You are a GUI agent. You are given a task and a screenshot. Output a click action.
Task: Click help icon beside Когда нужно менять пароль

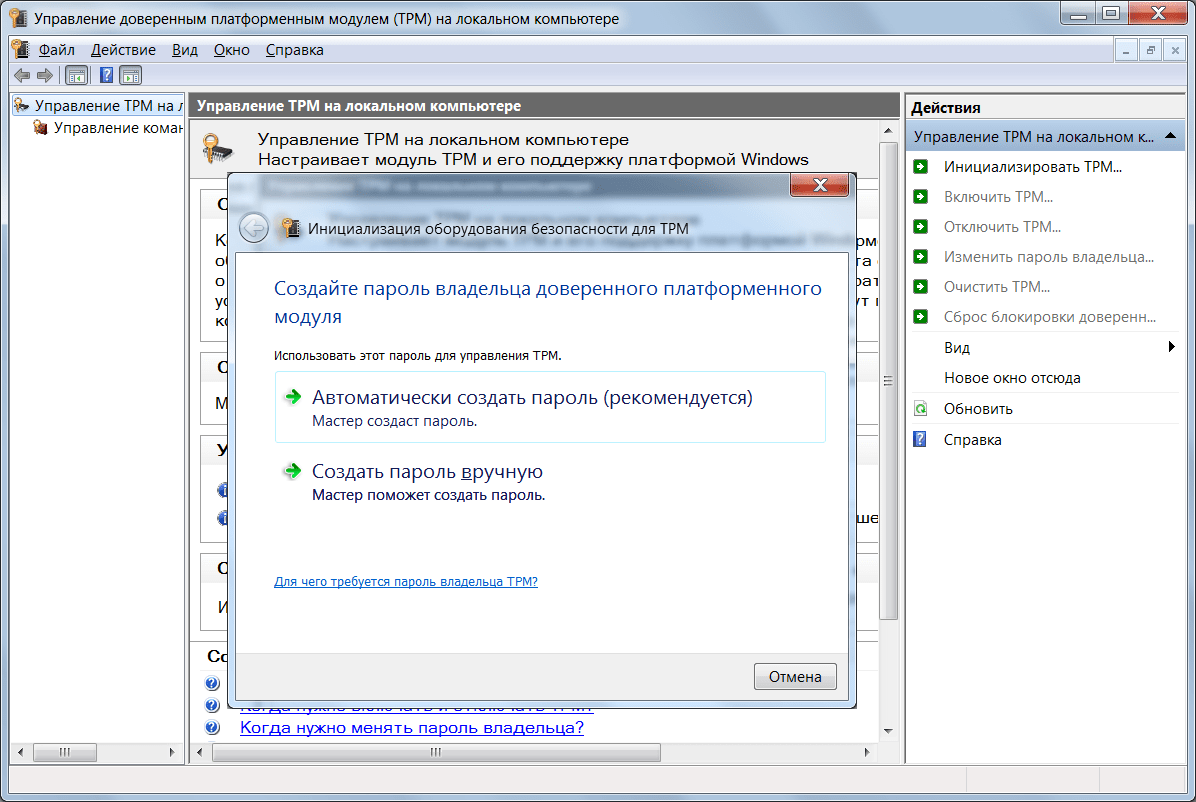(212, 727)
